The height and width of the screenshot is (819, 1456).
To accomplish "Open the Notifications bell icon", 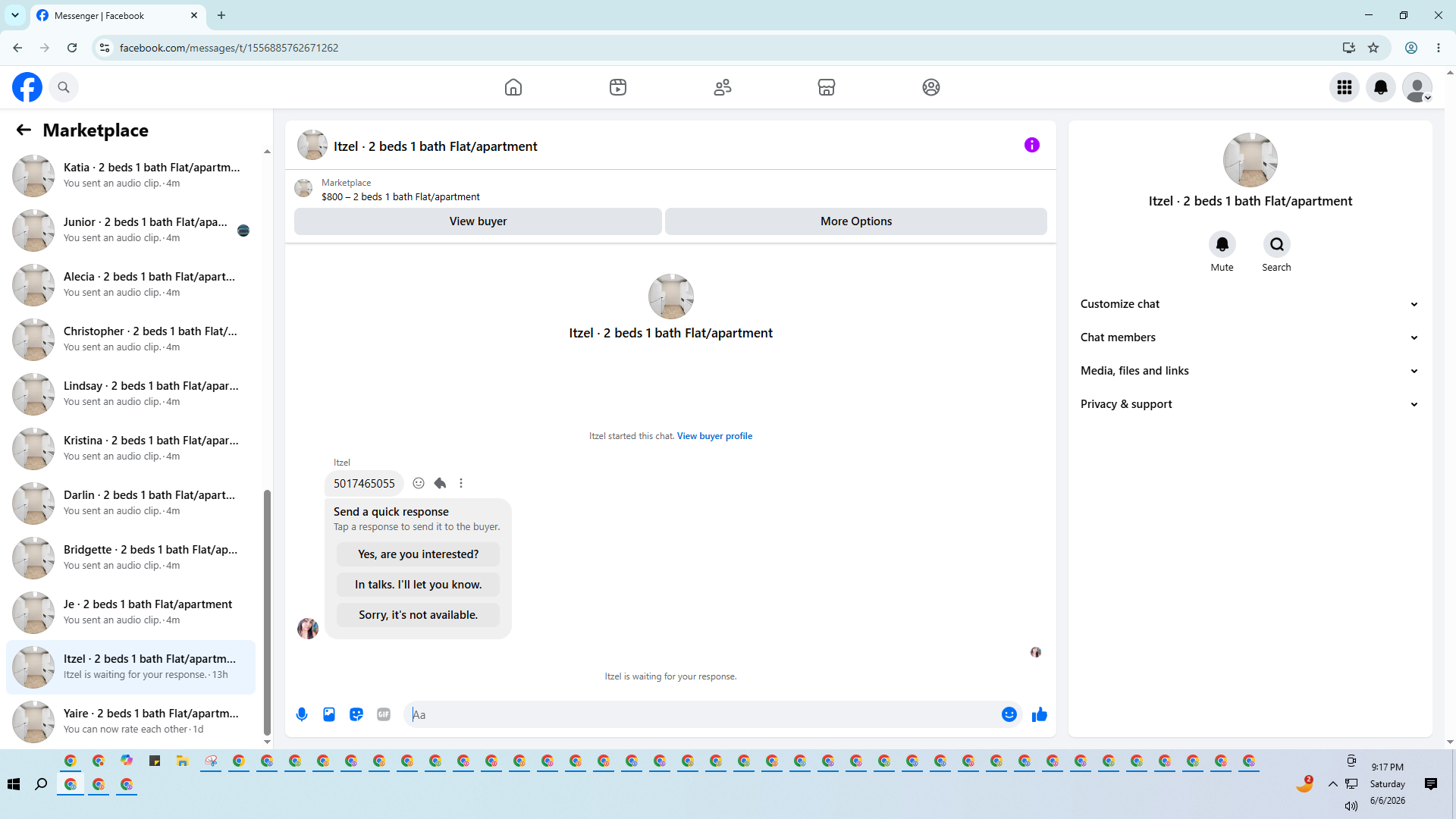I will coord(1381,87).
